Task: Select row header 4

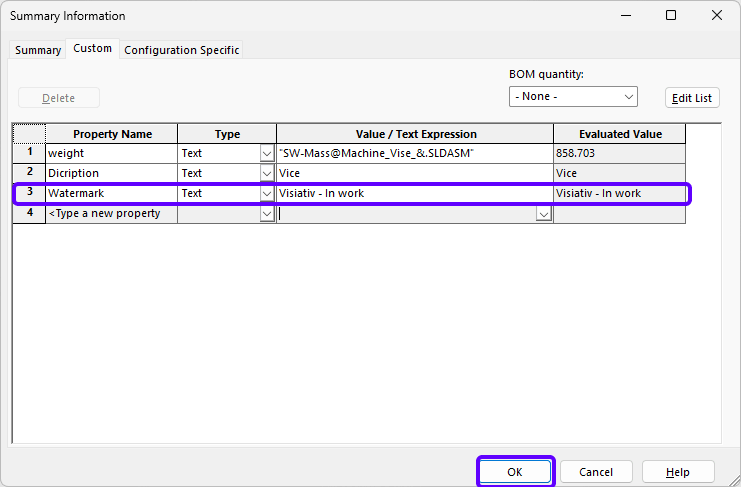Action: point(29,213)
